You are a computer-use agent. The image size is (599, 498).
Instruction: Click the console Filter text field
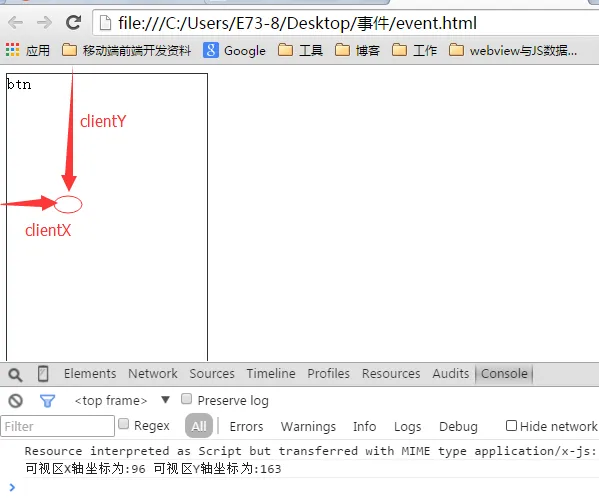pyautogui.click(x=57, y=426)
